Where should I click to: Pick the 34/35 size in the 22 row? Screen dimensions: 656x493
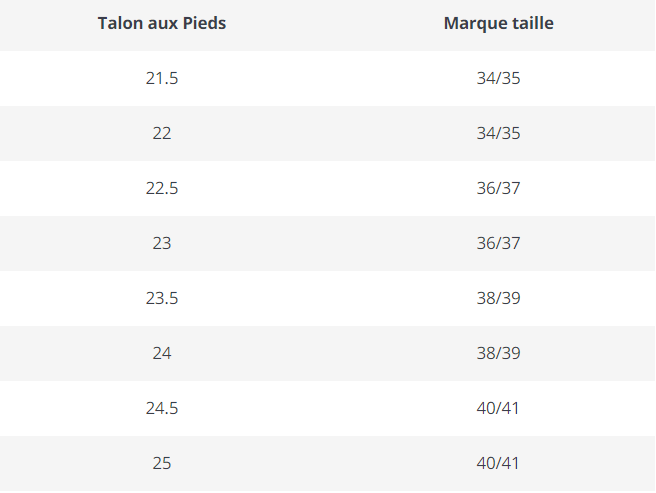pyautogui.click(x=498, y=133)
